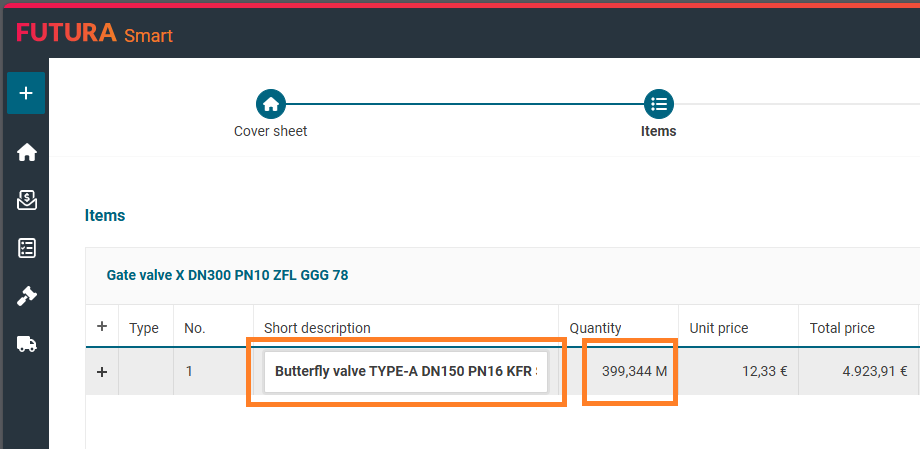Expand all rows via the header plus icon

click(101, 327)
